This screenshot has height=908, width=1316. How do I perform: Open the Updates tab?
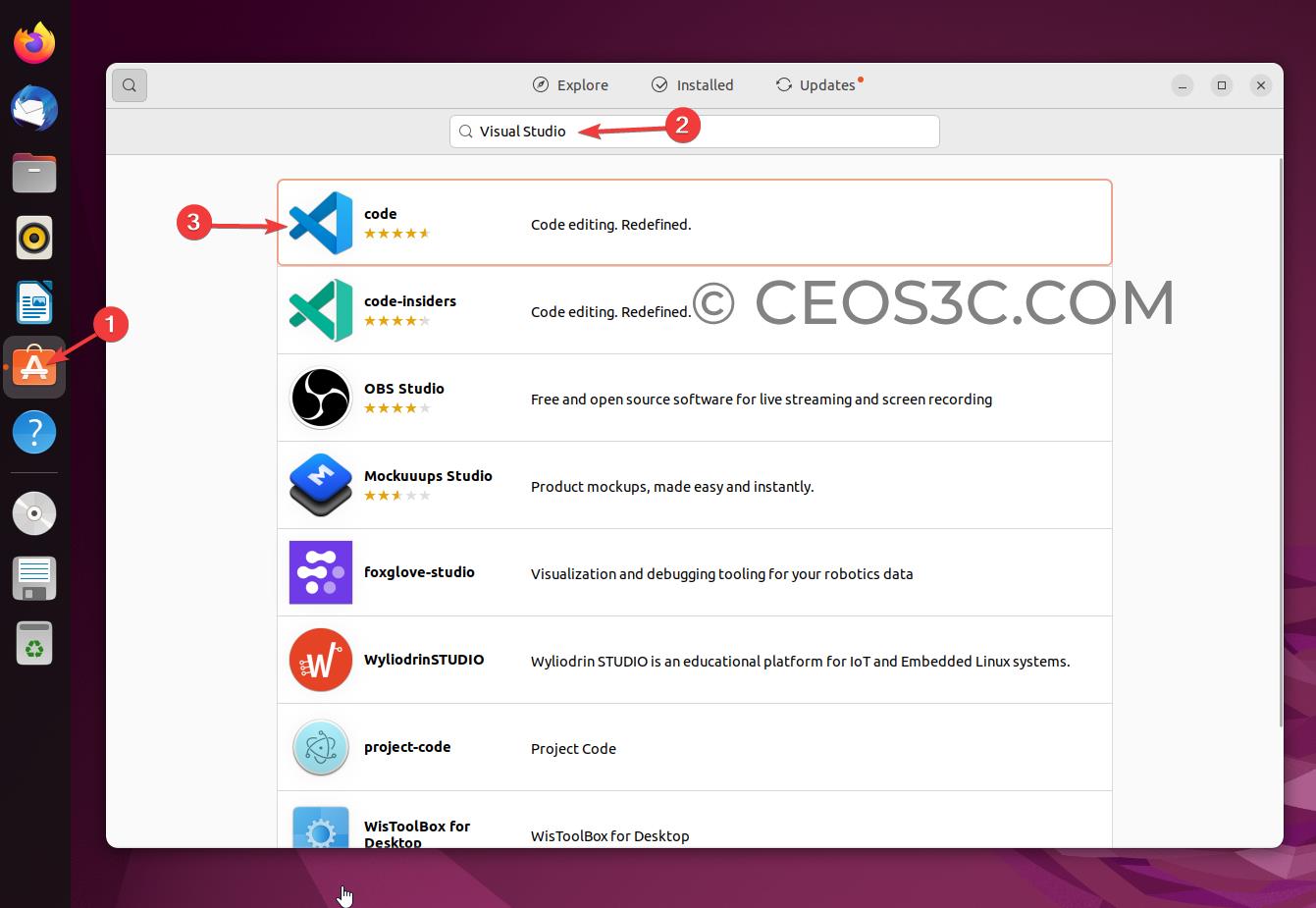(818, 85)
